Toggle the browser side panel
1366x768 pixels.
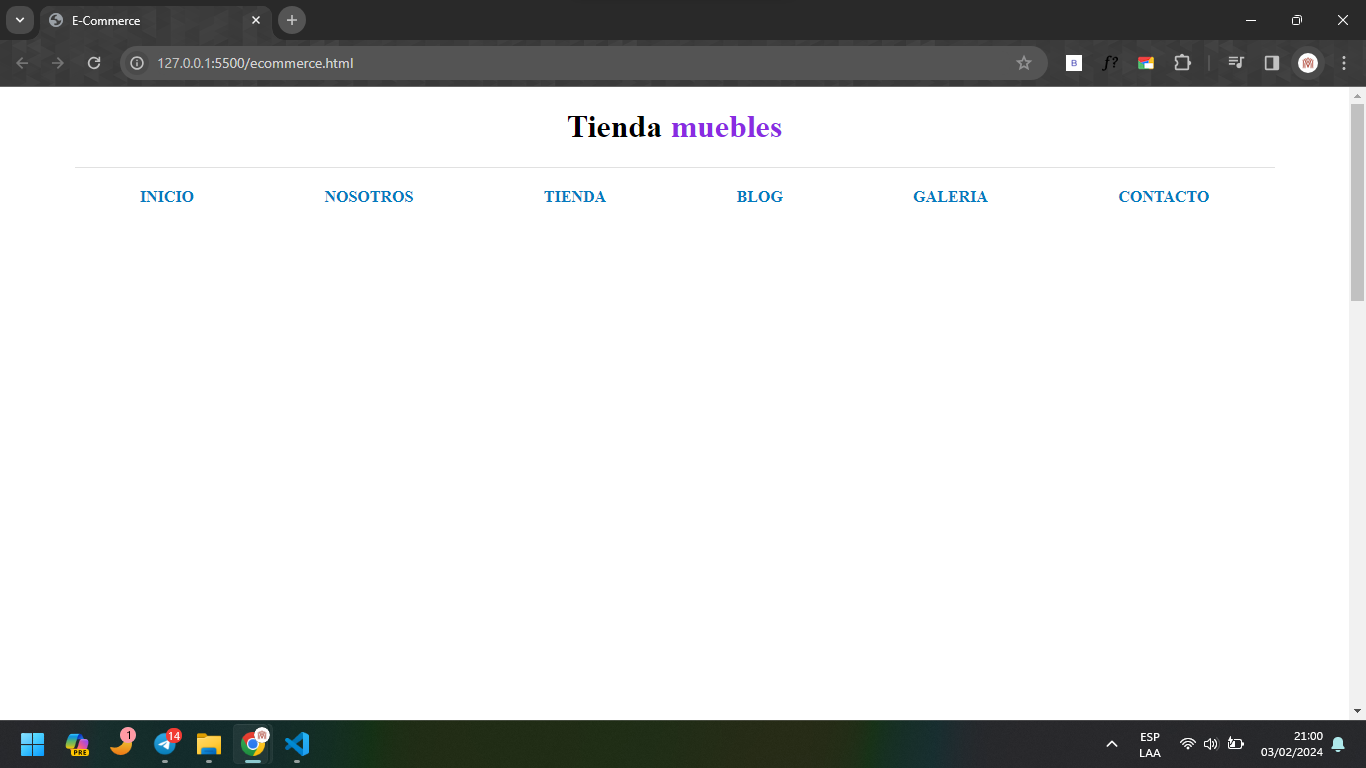tap(1272, 63)
